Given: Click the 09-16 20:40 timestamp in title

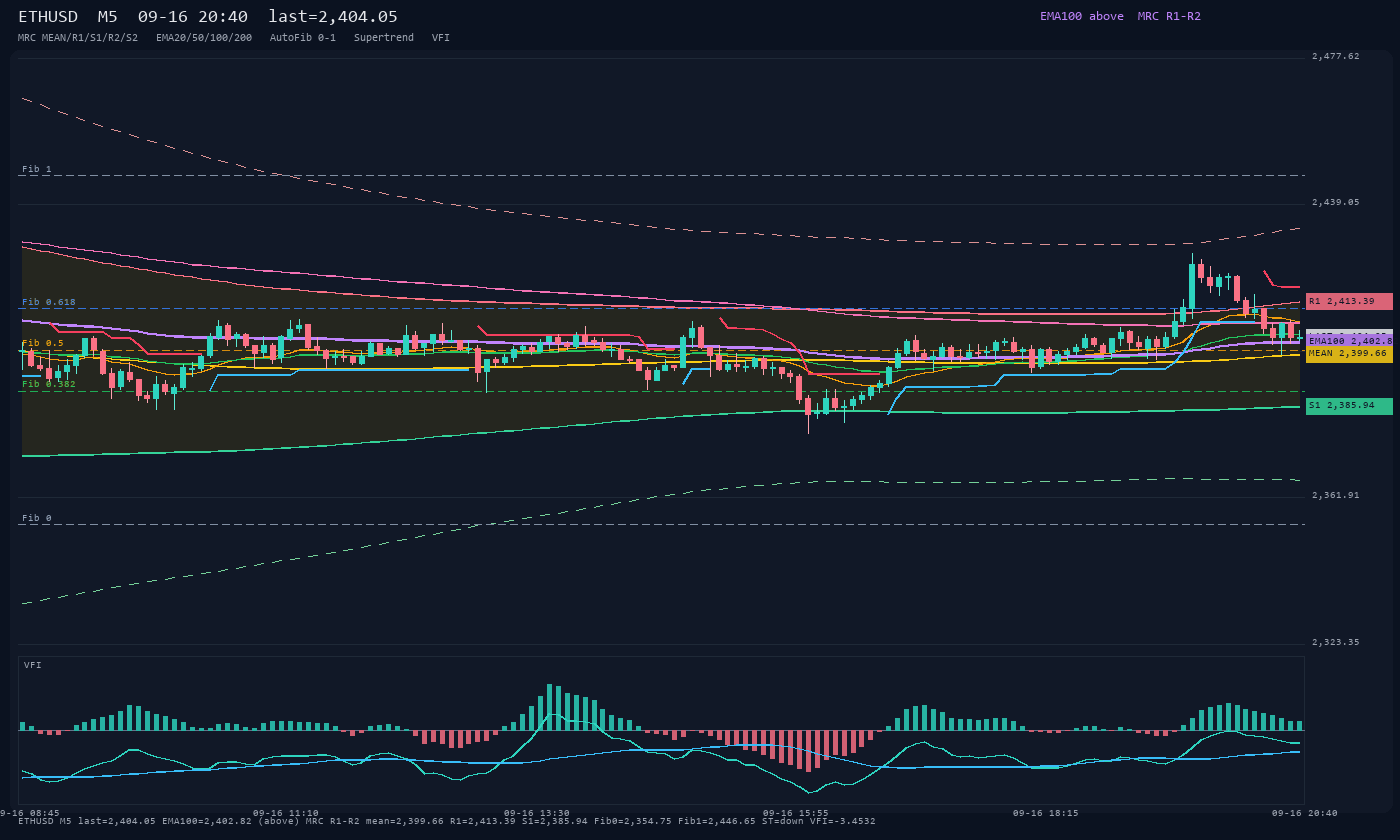Looking at the screenshot, I should pos(193,17).
